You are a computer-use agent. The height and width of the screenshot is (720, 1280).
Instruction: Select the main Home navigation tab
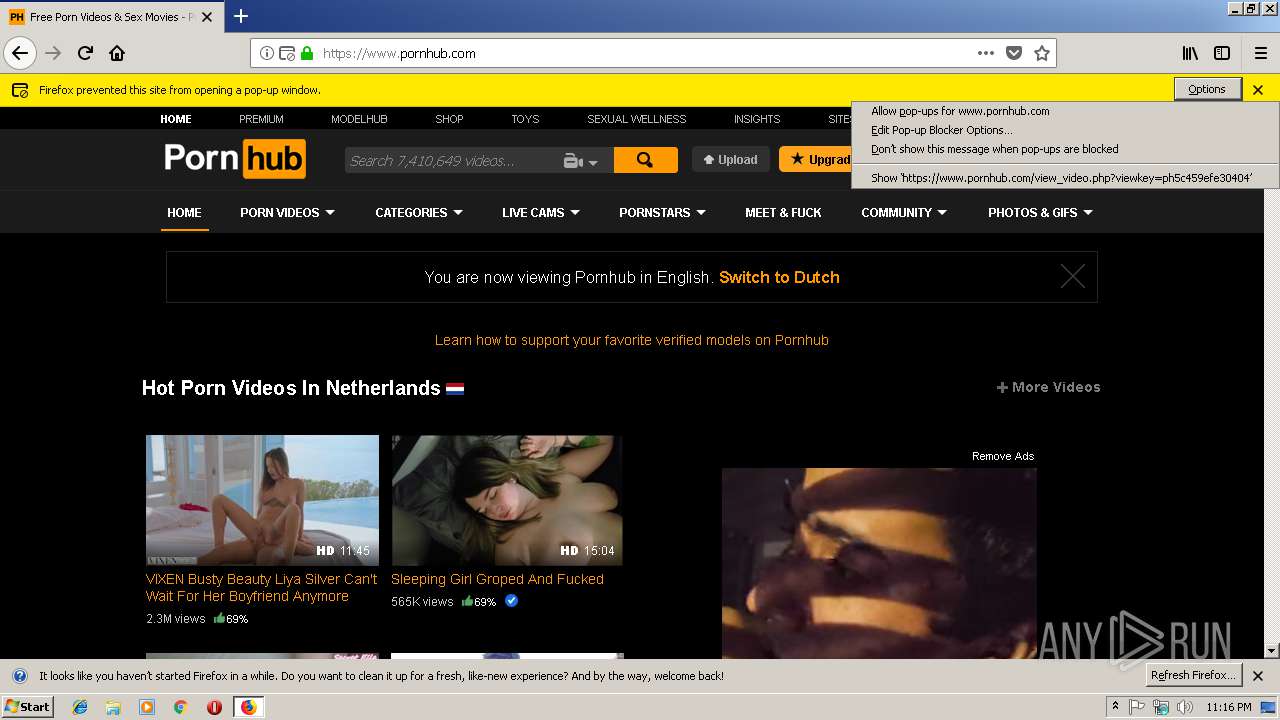tap(184, 213)
